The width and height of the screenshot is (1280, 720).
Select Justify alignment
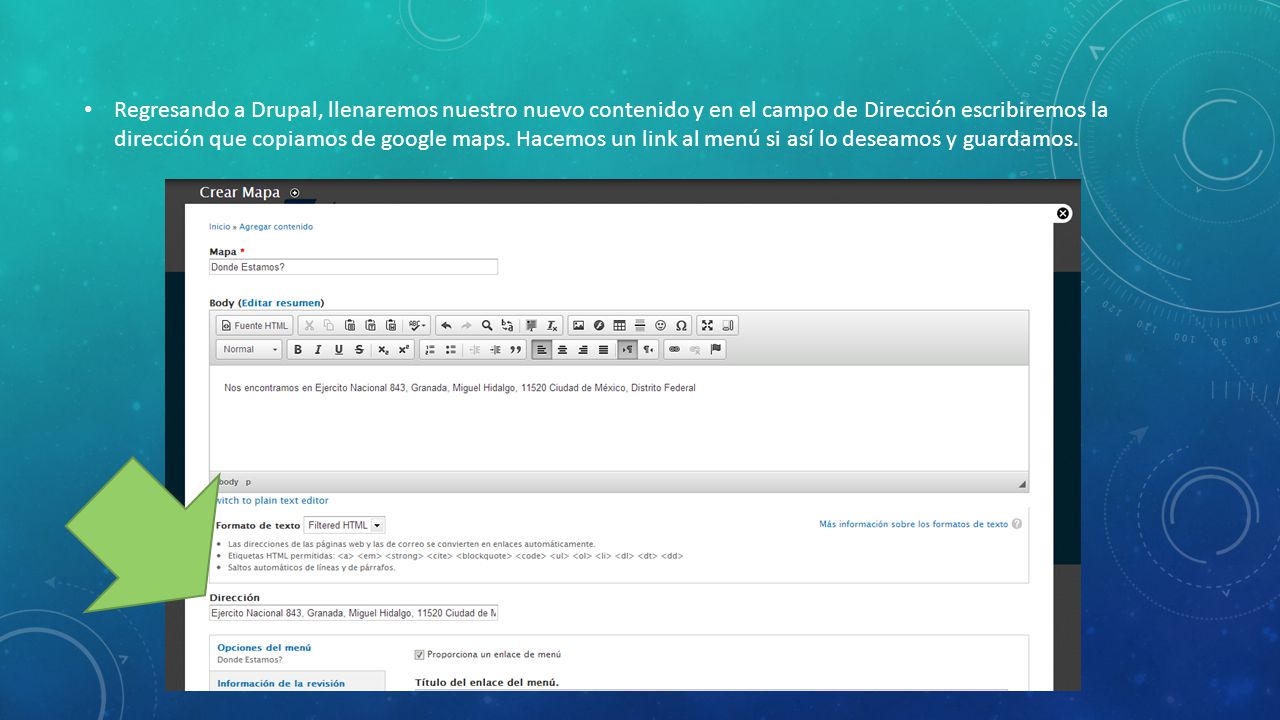coord(603,349)
